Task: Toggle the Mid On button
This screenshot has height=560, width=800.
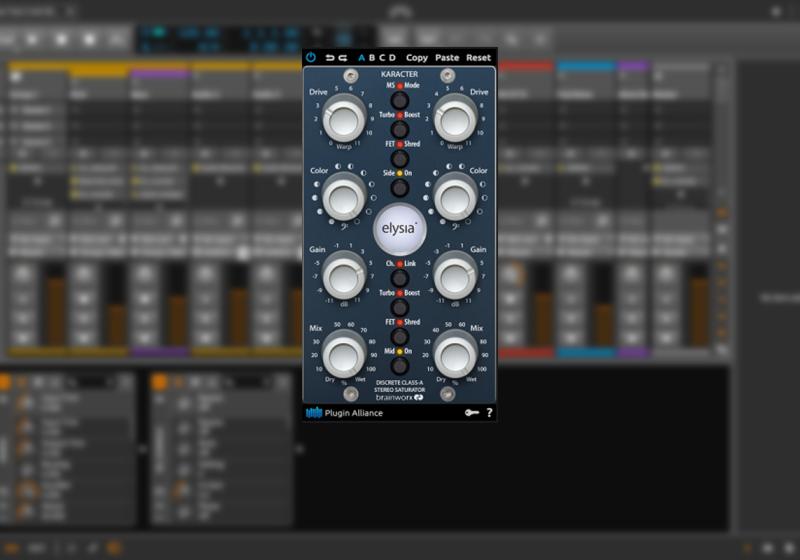Action: pyautogui.click(x=399, y=366)
